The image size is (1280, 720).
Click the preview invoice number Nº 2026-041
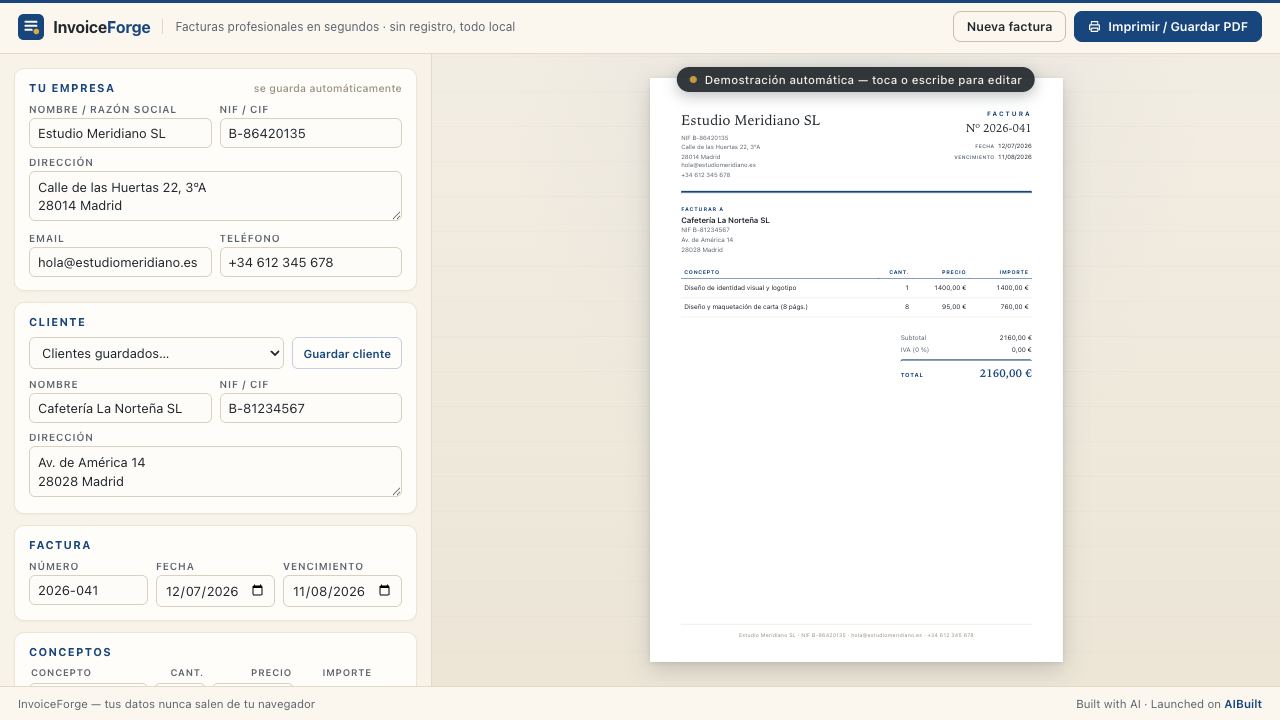[x=998, y=128]
